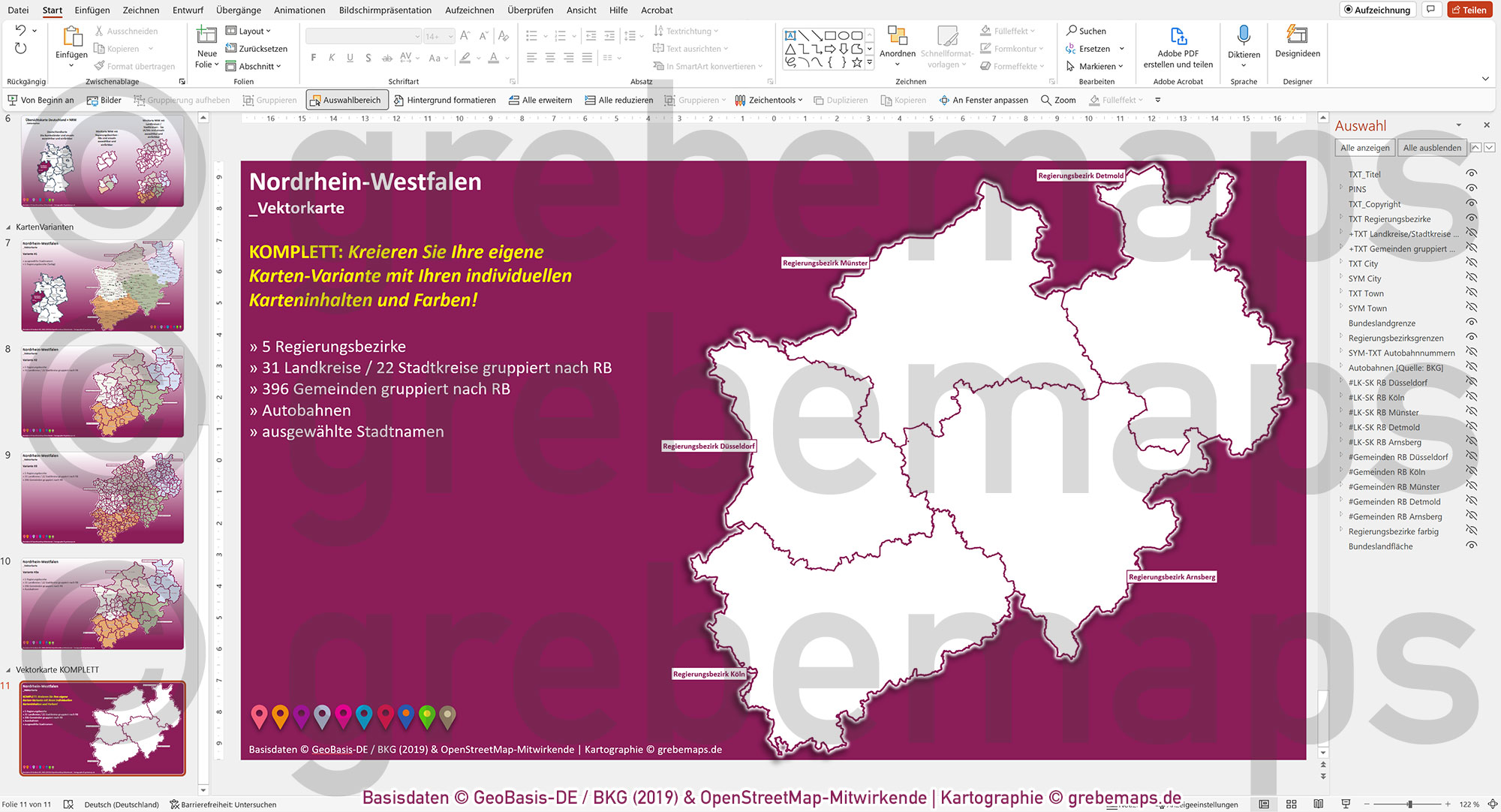The image size is (1501, 812).
Task: Click the Rückgängig undo arrow
Action: [23, 30]
